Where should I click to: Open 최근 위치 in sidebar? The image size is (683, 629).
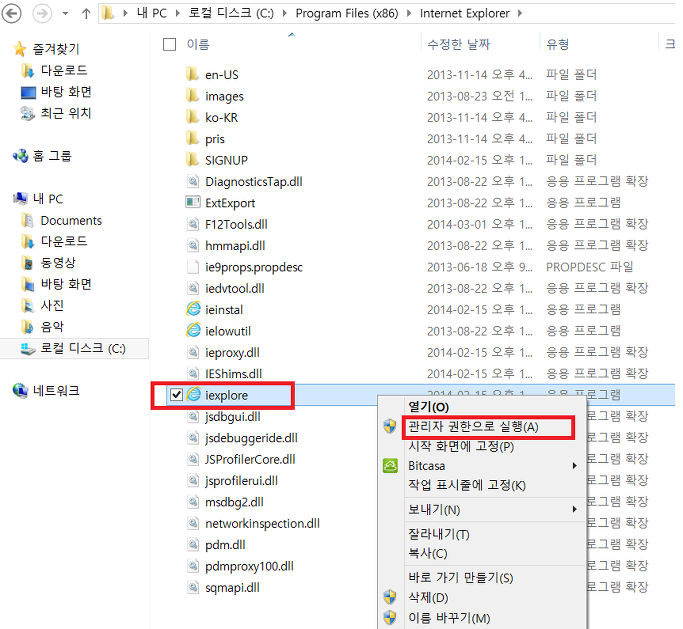pos(66,113)
